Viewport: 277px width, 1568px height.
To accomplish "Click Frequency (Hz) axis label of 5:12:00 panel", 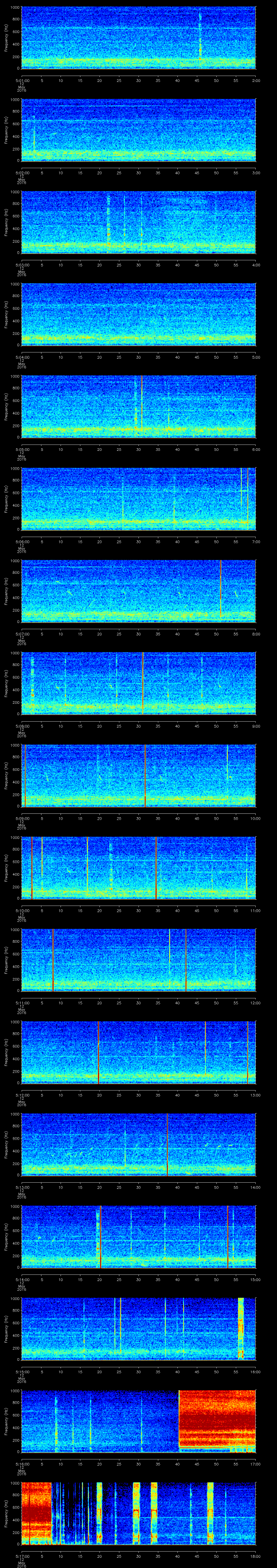I will tap(6, 1052).
